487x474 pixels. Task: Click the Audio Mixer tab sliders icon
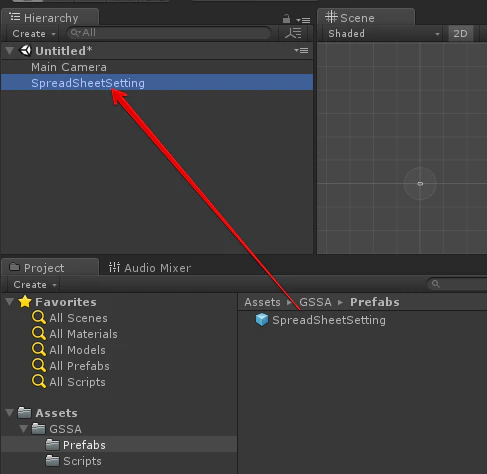coord(114,267)
